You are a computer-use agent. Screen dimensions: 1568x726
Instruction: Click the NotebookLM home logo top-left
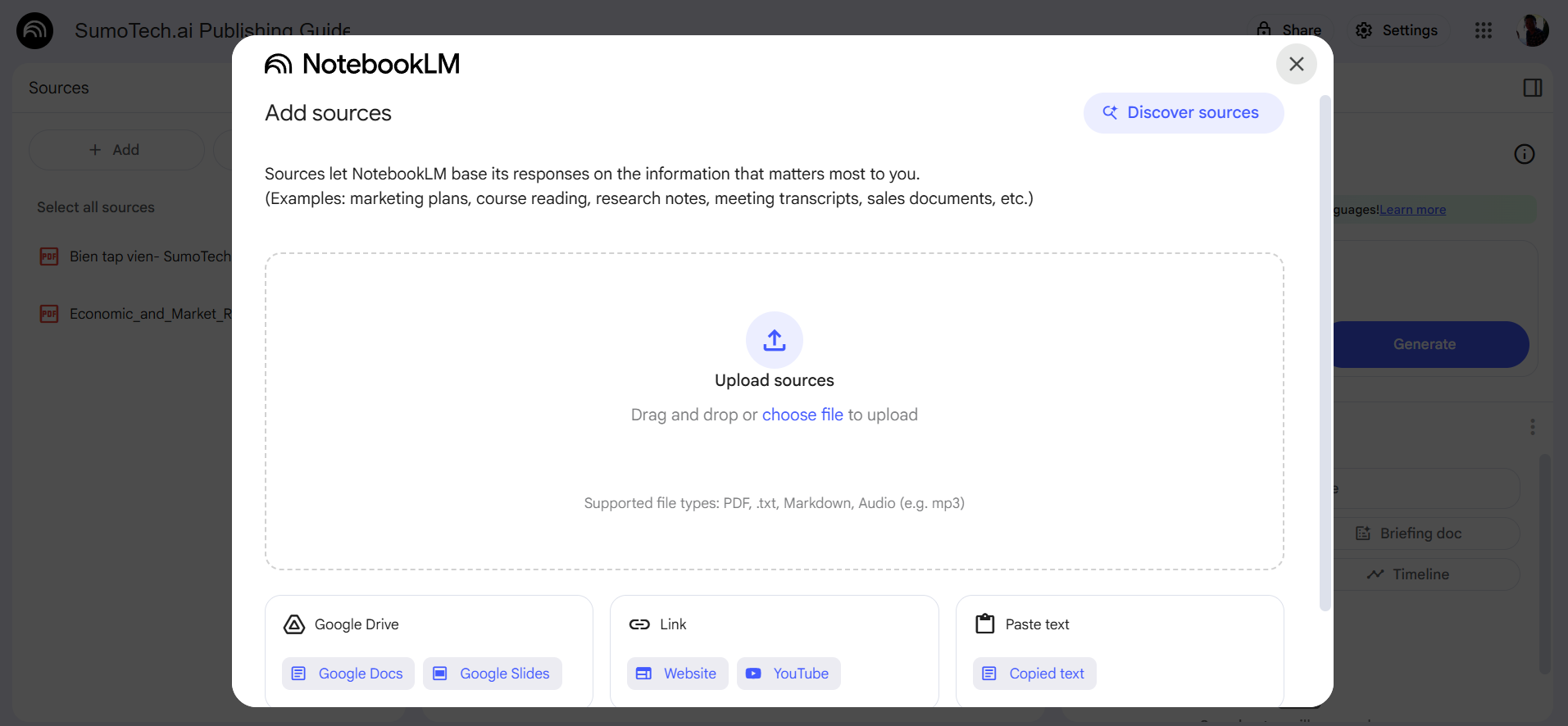click(x=34, y=30)
